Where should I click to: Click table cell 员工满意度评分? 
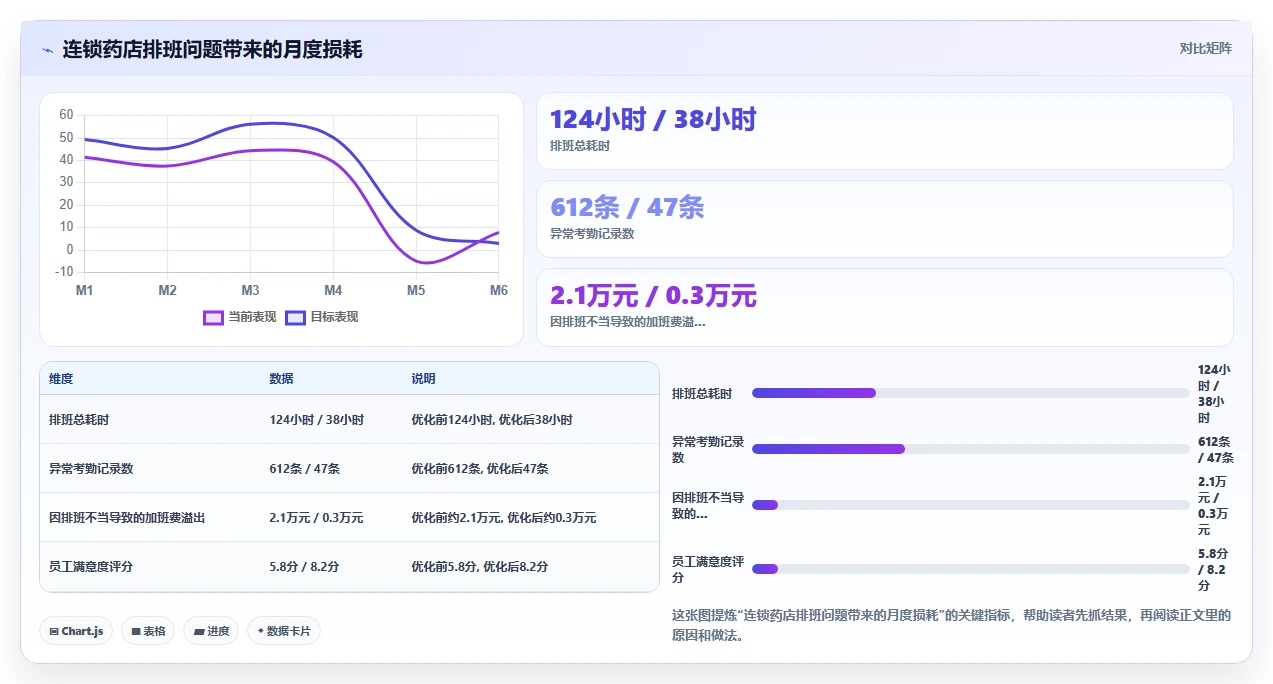(91, 567)
